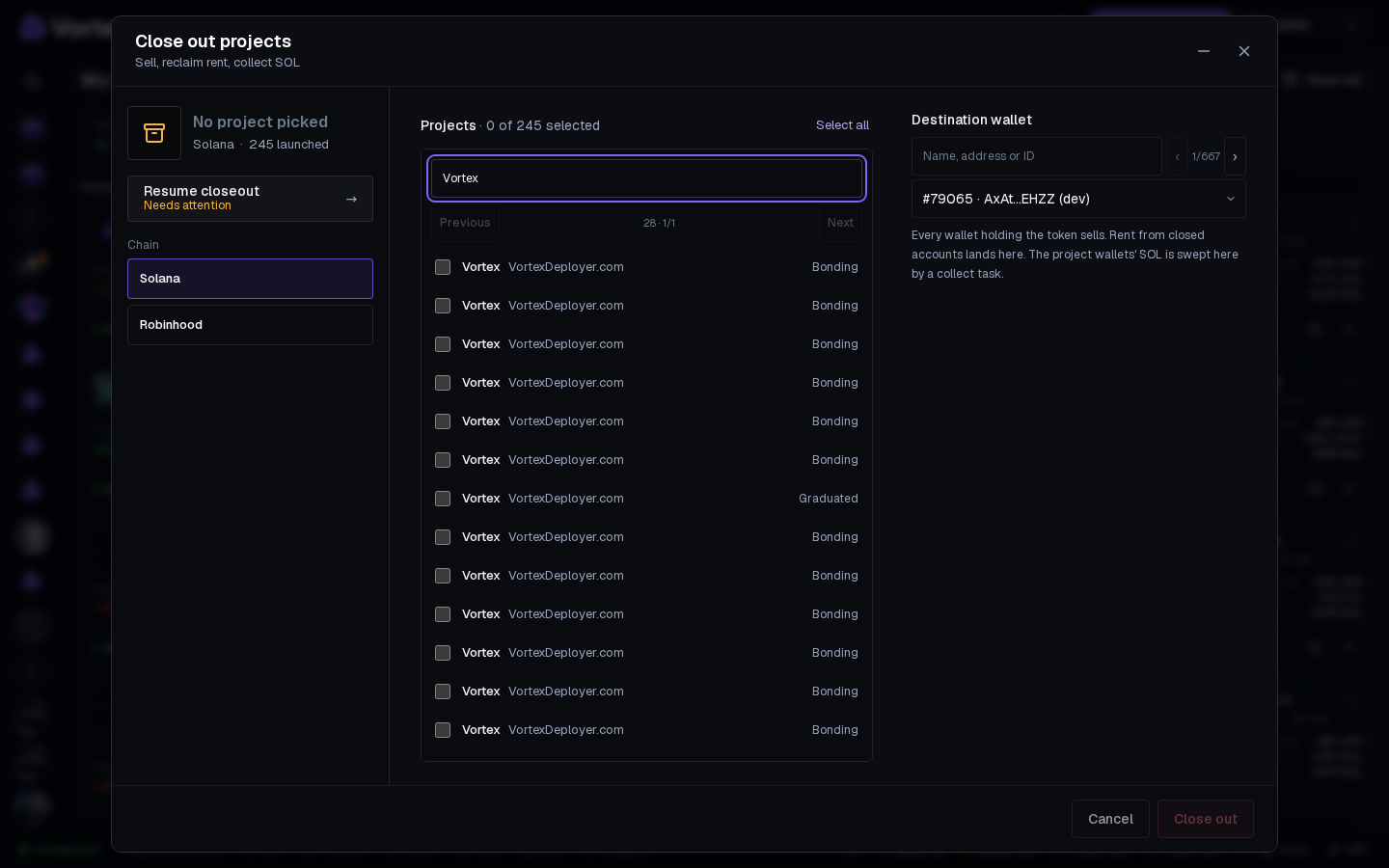Click the "245 launched" text
1389x868 pixels.
point(288,145)
